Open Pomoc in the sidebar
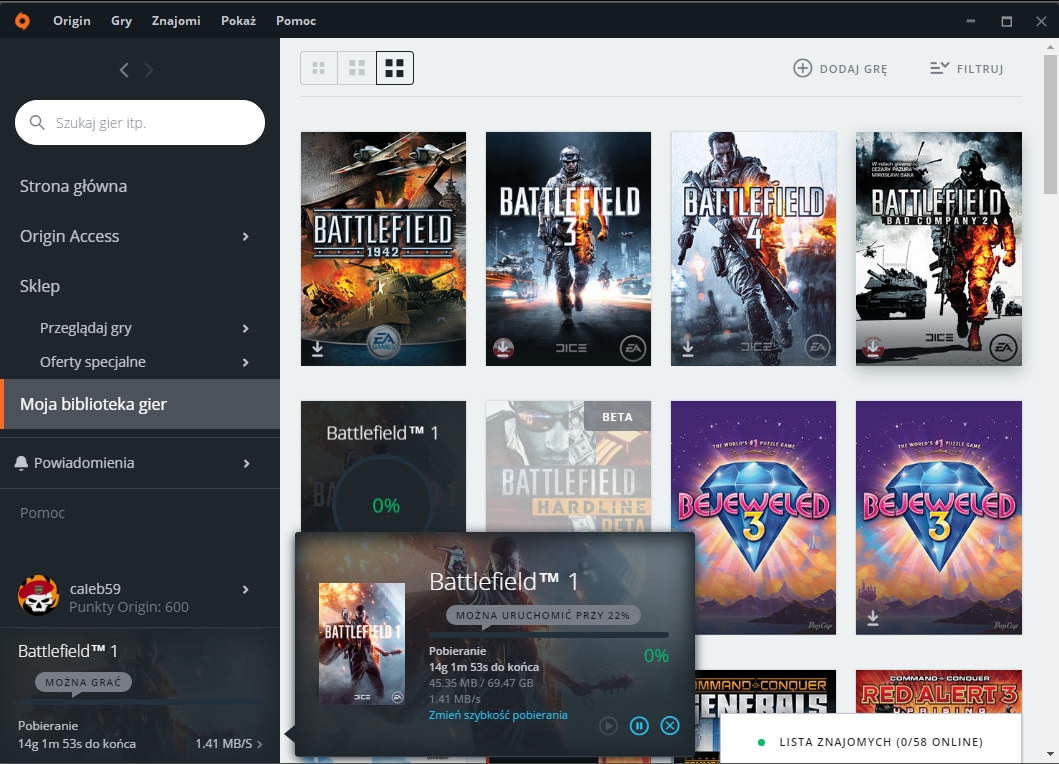The width and height of the screenshot is (1059, 764). 42,513
